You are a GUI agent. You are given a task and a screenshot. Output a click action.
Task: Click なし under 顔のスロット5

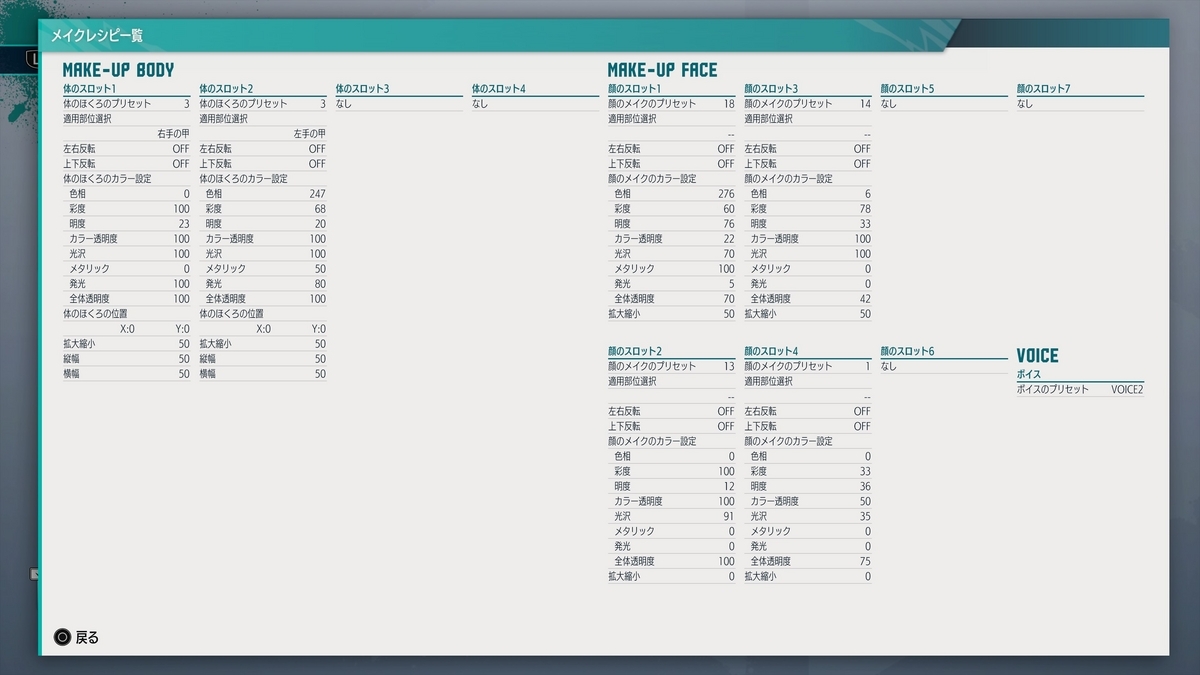[889, 104]
